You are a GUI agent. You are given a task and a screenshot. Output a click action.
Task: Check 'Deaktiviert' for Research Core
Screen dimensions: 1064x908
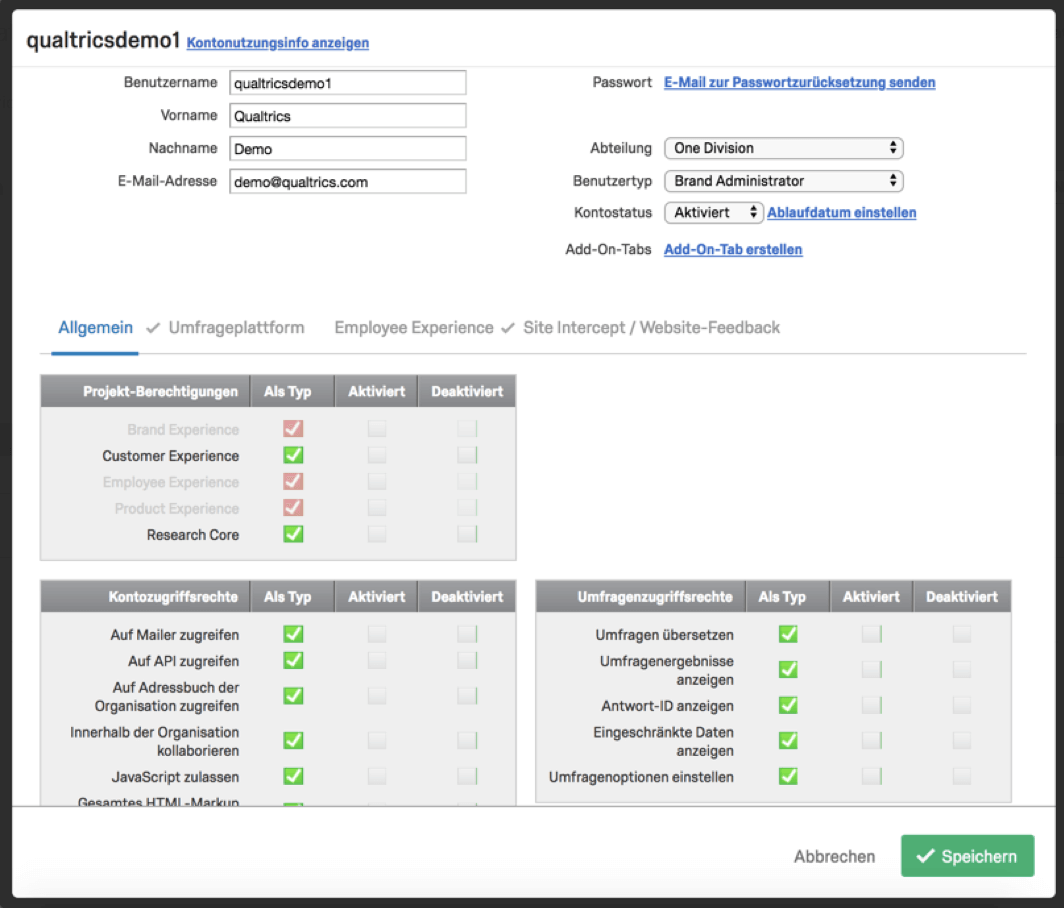[467, 535]
